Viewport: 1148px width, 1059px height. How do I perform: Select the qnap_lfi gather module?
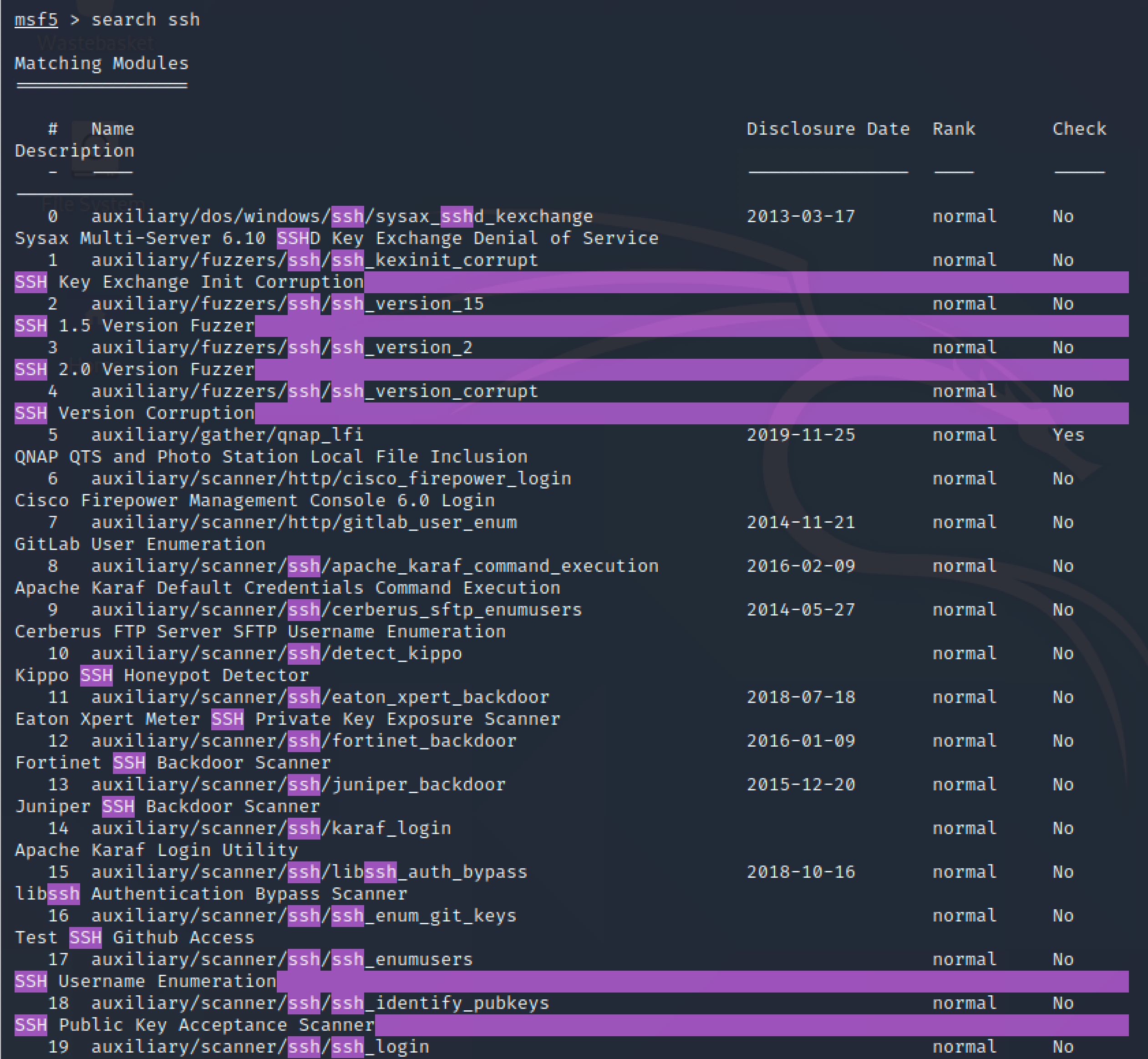[x=228, y=434]
